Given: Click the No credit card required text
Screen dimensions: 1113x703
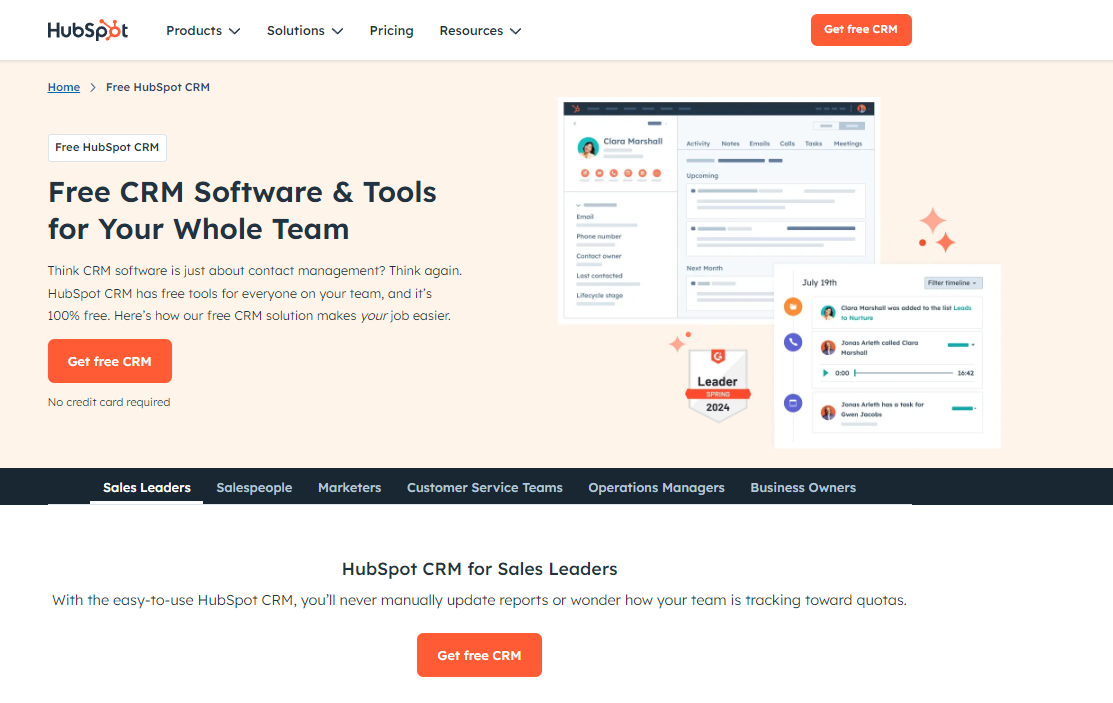Looking at the screenshot, I should pos(109,402).
